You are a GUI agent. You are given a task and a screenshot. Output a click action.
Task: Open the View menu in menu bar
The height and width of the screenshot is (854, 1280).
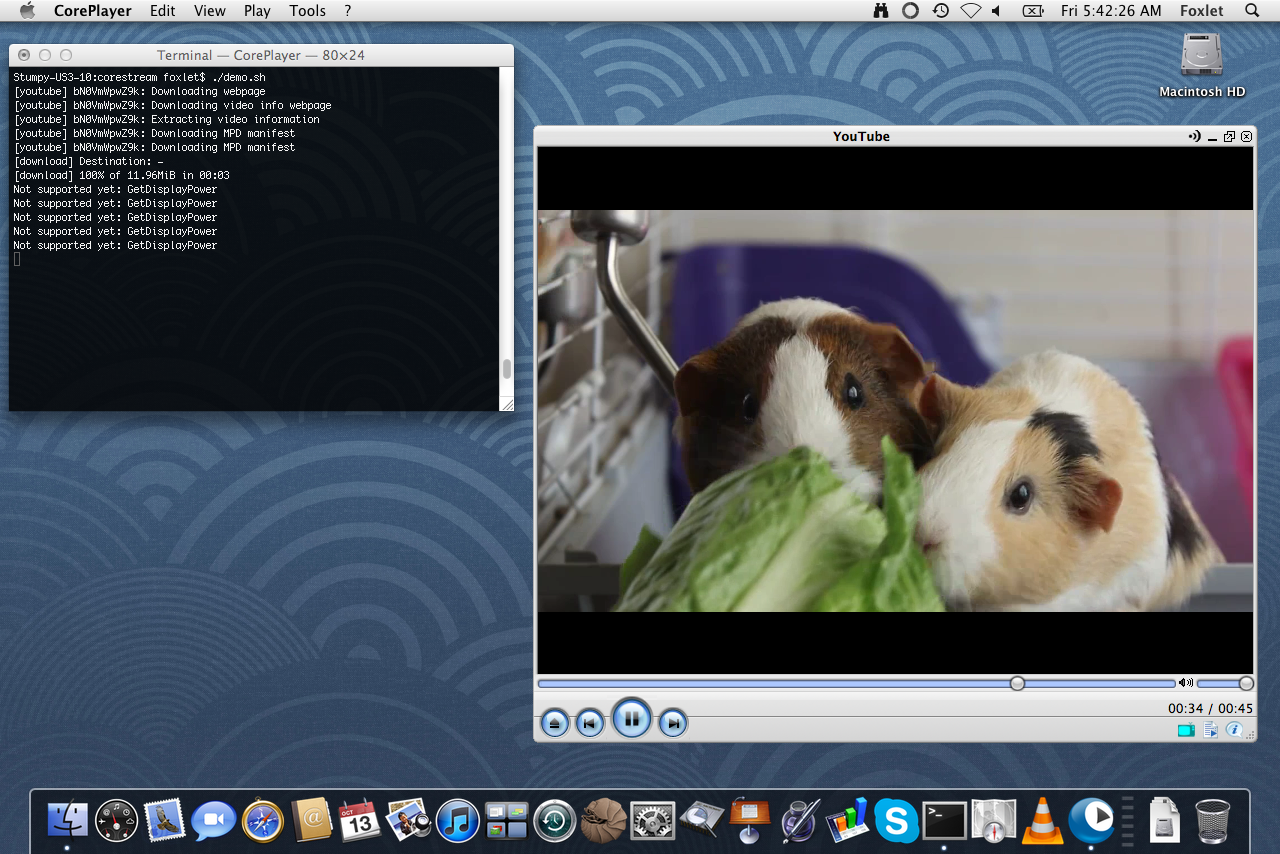209,11
